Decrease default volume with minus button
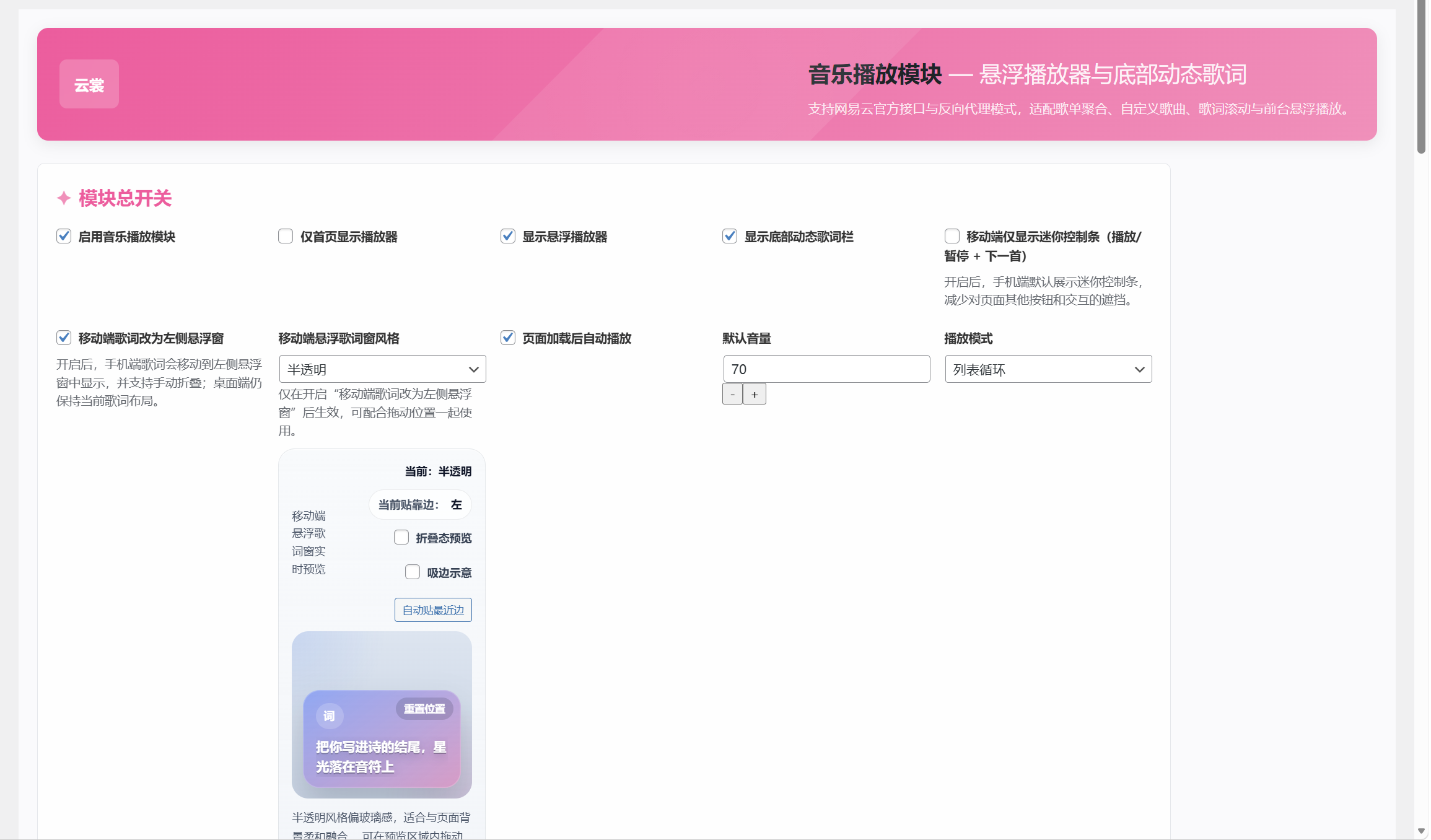The width and height of the screenshot is (1431, 840). [x=732, y=394]
